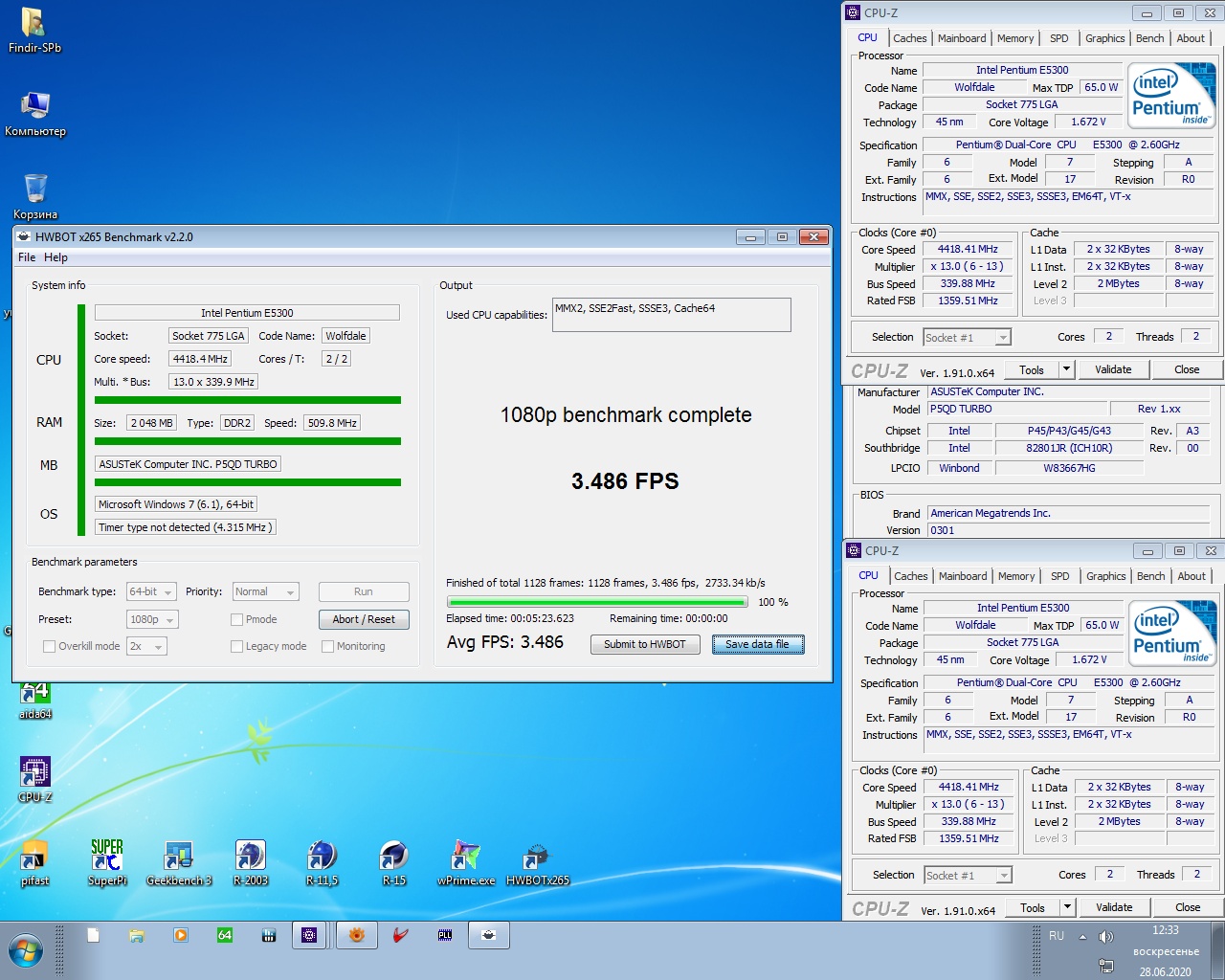Click Save data file button

click(x=757, y=644)
